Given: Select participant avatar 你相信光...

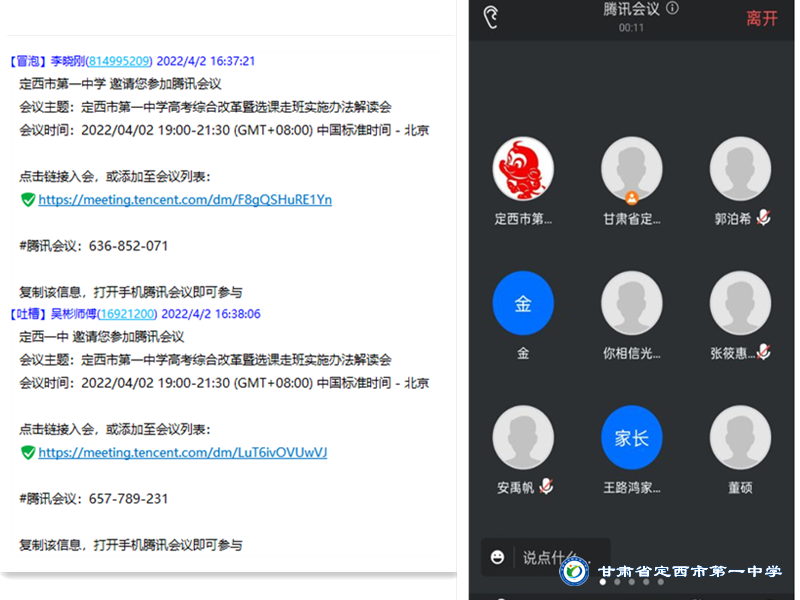Looking at the screenshot, I should 632,303.
